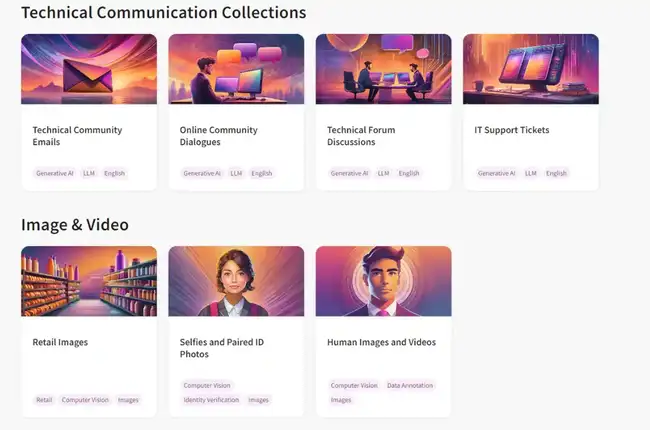
Task: Select the IT Support Tickets card image
Action: tap(531, 69)
